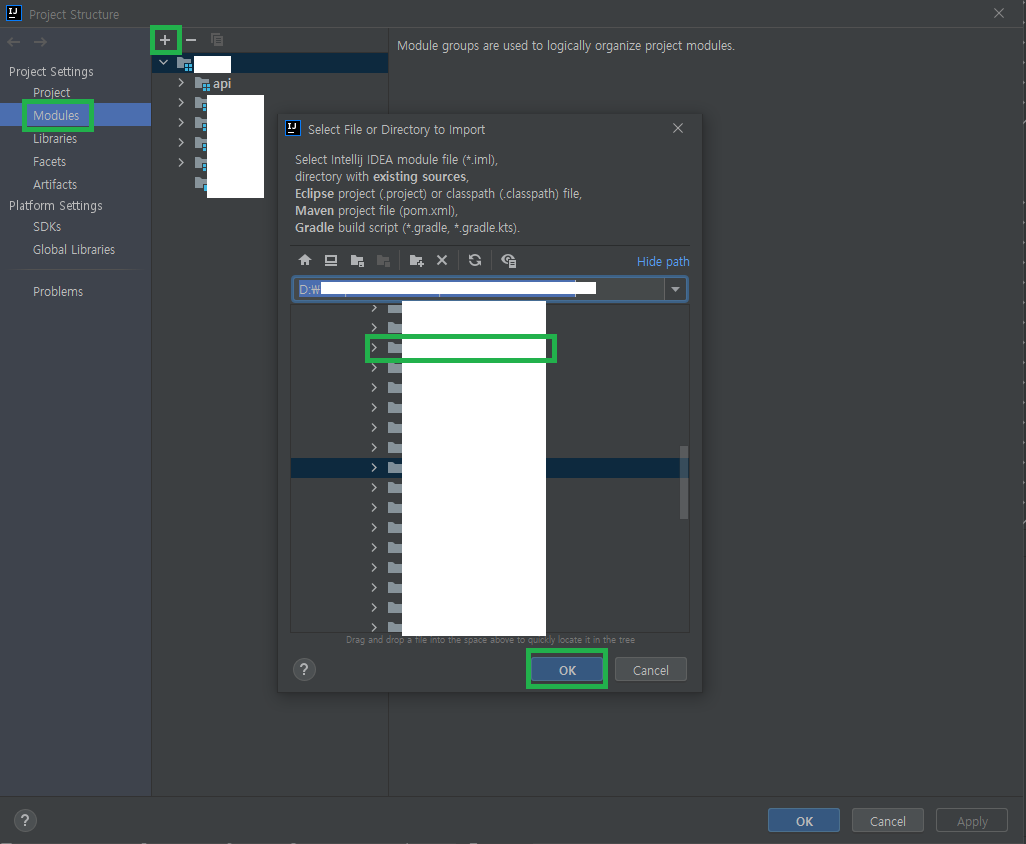Open the SDKs section under Platform Settings
This screenshot has width=1026, height=844.
point(46,226)
